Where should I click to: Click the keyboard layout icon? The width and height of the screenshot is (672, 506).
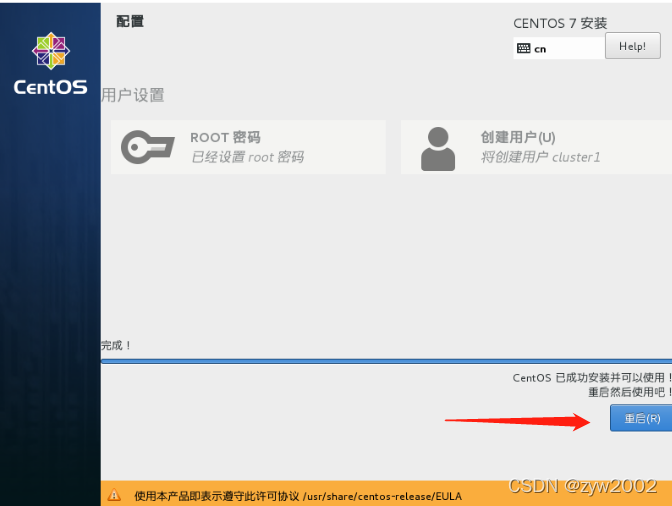click(x=524, y=48)
